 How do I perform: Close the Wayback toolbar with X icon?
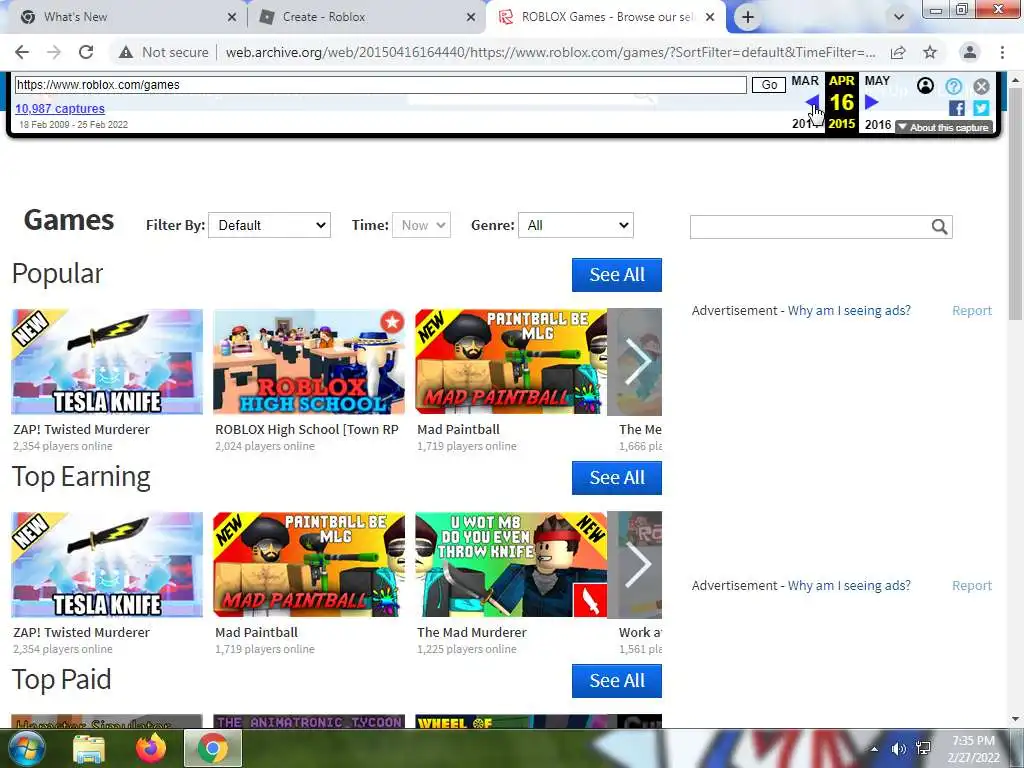coord(982,86)
